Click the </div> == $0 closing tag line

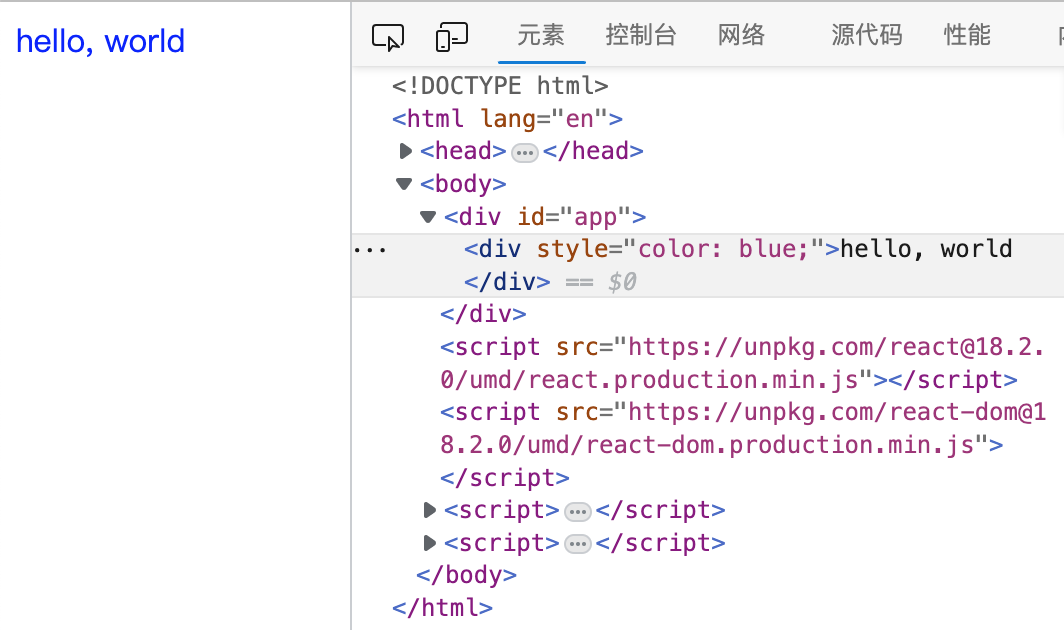click(550, 281)
